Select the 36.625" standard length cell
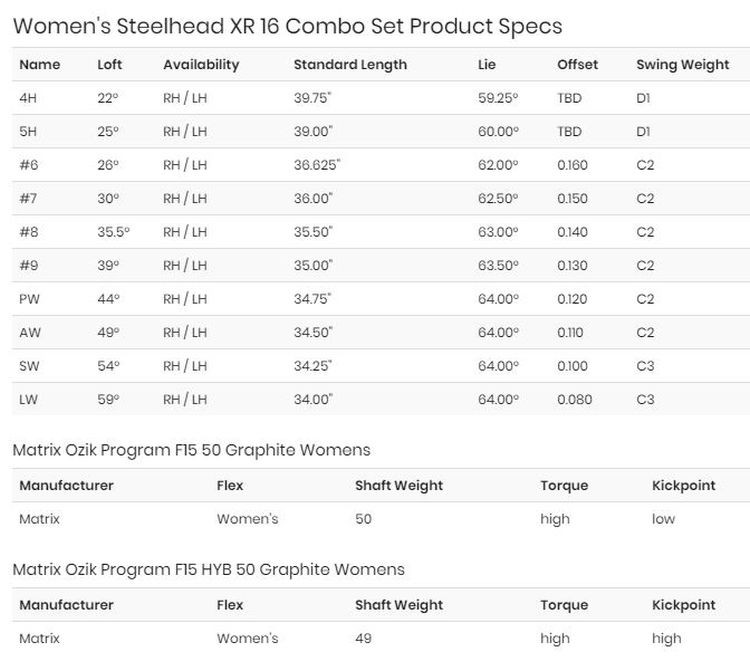750x662 pixels. (317, 165)
